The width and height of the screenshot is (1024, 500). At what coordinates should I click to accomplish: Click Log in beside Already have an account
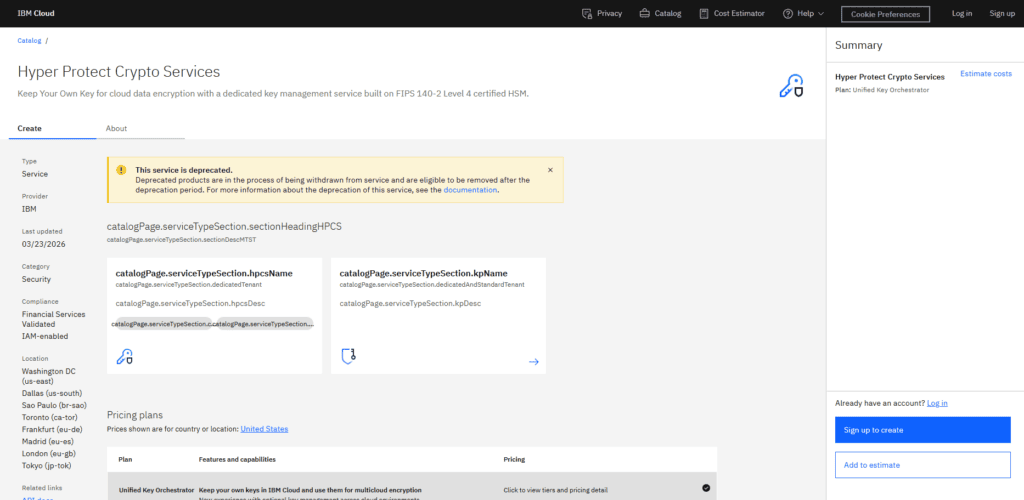point(937,403)
